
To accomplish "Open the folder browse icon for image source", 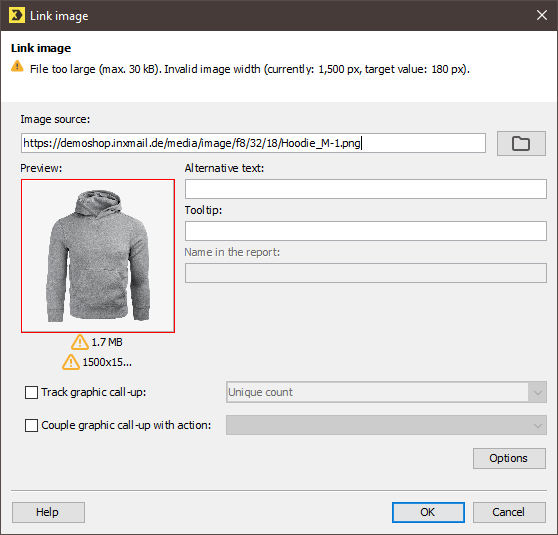I will click(521, 143).
